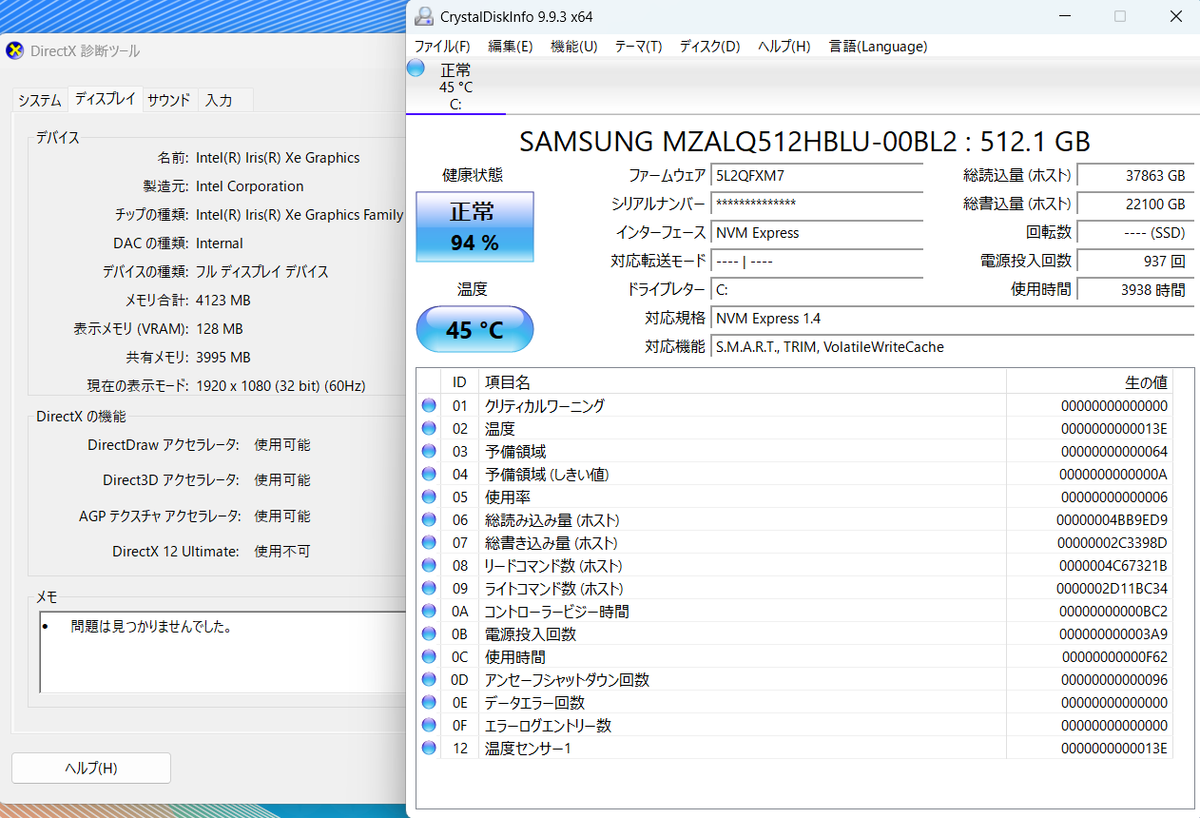Click the status orb for ID 02 温度
The width and height of the screenshot is (1200, 818).
coord(429,429)
